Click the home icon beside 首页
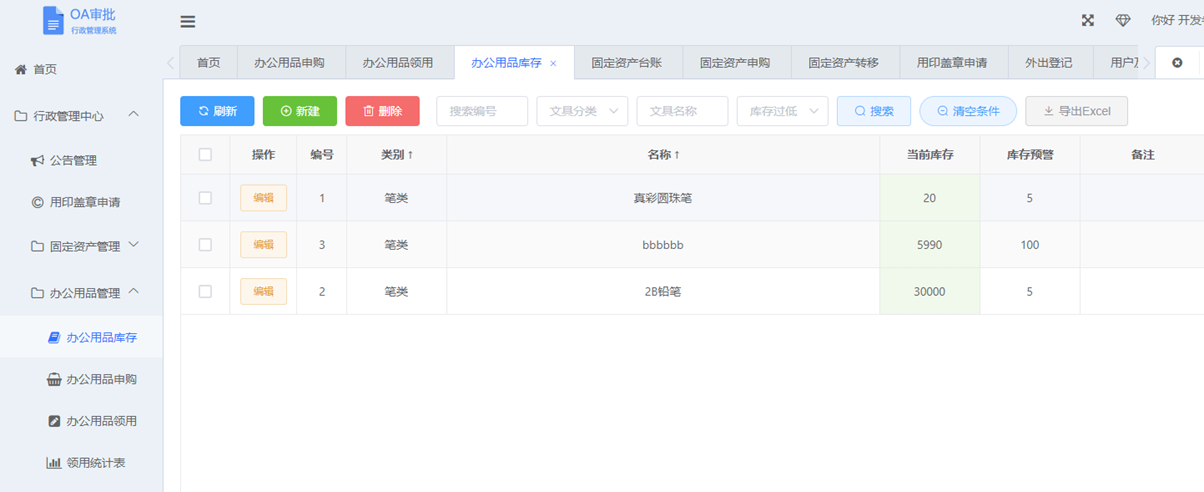The height and width of the screenshot is (492, 1204). (x=21, y=69)
